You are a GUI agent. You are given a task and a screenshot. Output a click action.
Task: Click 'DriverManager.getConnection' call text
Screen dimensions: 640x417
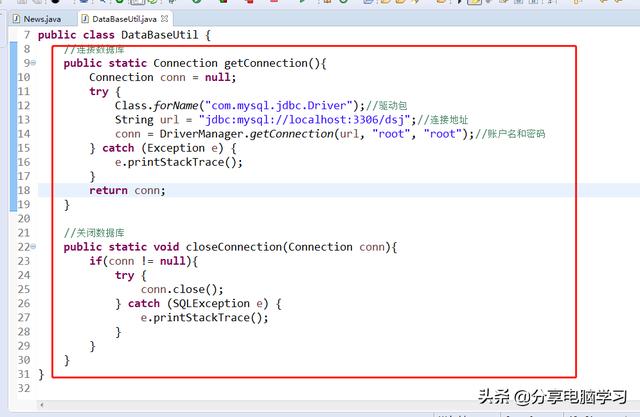tap(247, 134)
